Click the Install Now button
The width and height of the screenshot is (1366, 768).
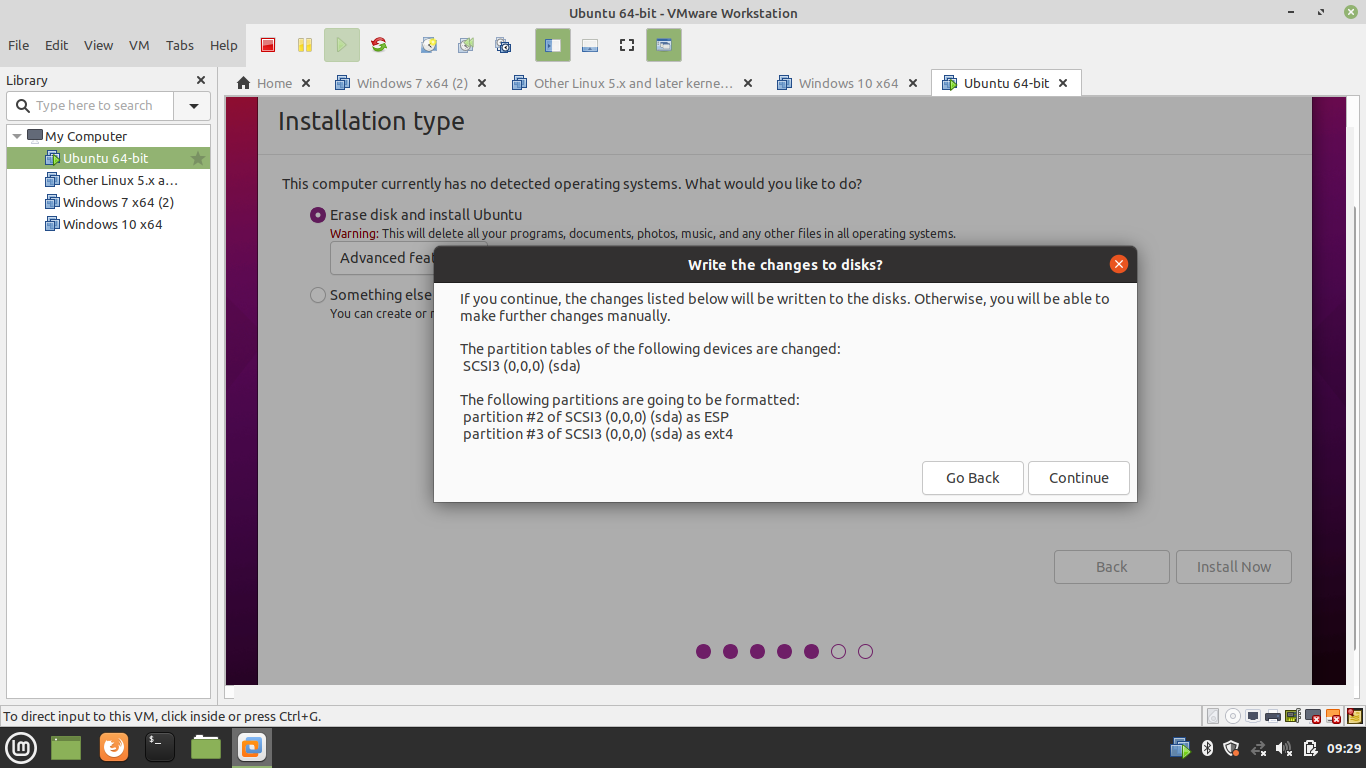click(1234, 567)
